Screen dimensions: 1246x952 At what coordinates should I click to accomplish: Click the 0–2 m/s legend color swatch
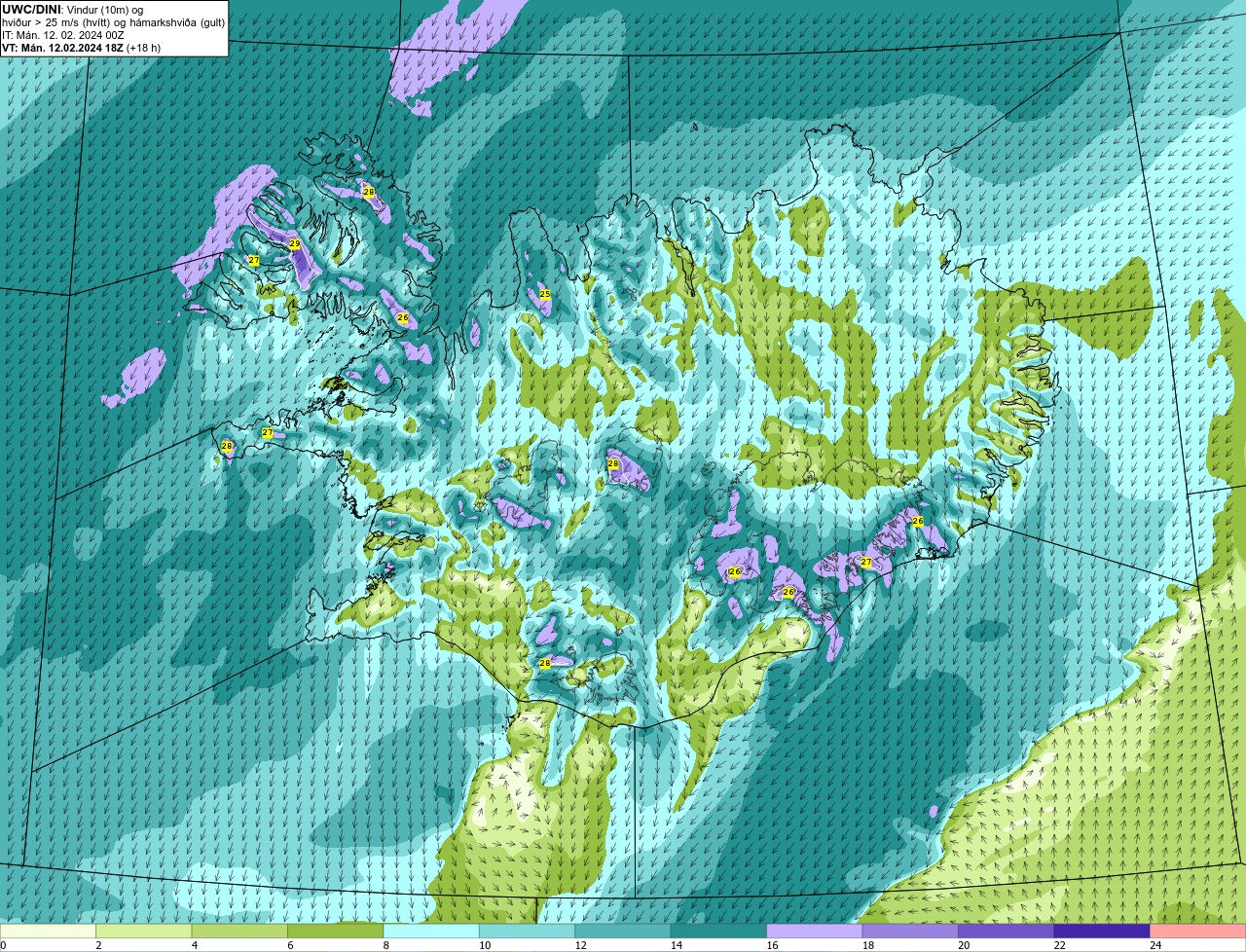pos(48,931)
